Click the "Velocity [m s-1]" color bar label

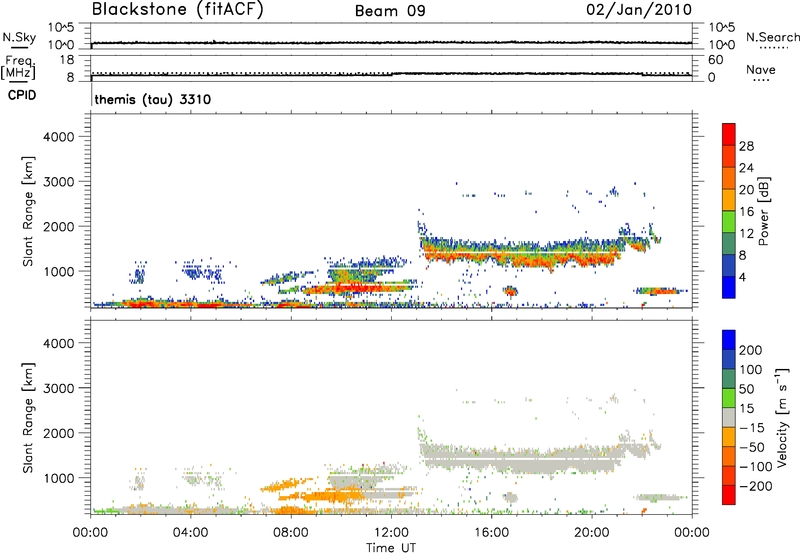782,418
